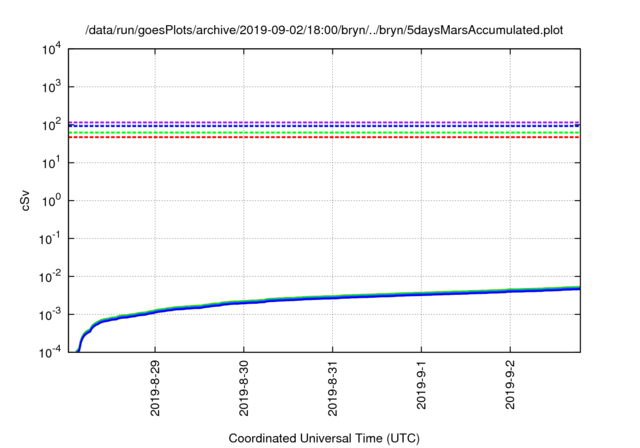Click the 10^-2 y-axis tick label
This screenshot has height=448, width=640.
pyautogui.click(x=51, y=276)
